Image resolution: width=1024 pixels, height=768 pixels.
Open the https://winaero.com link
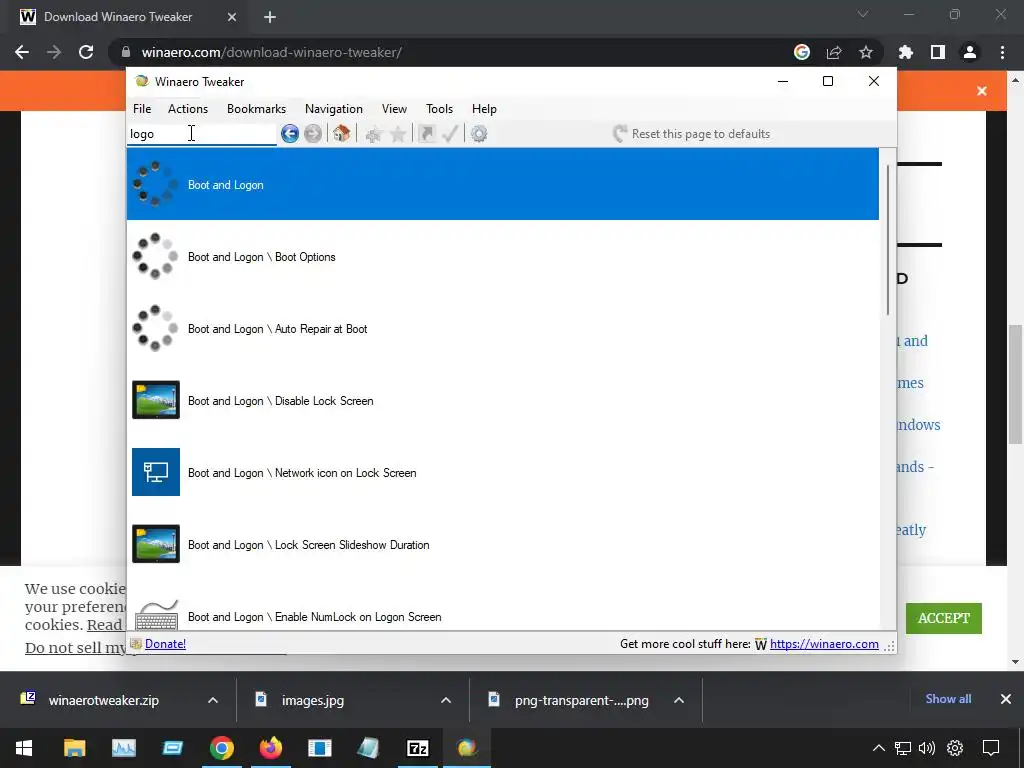click(x=824, y=644)
